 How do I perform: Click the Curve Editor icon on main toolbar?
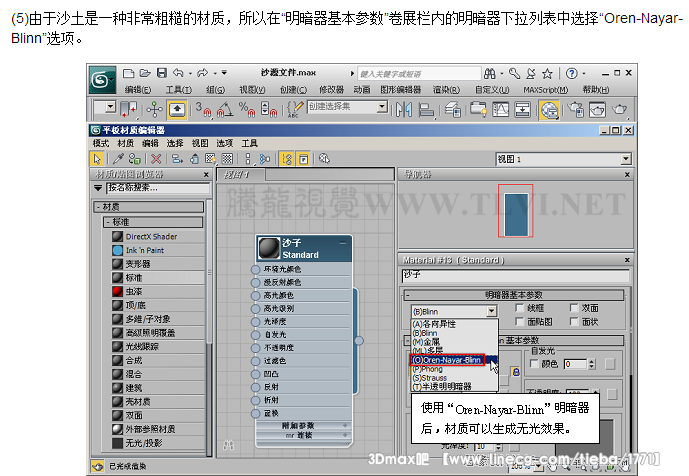point(500,109)
